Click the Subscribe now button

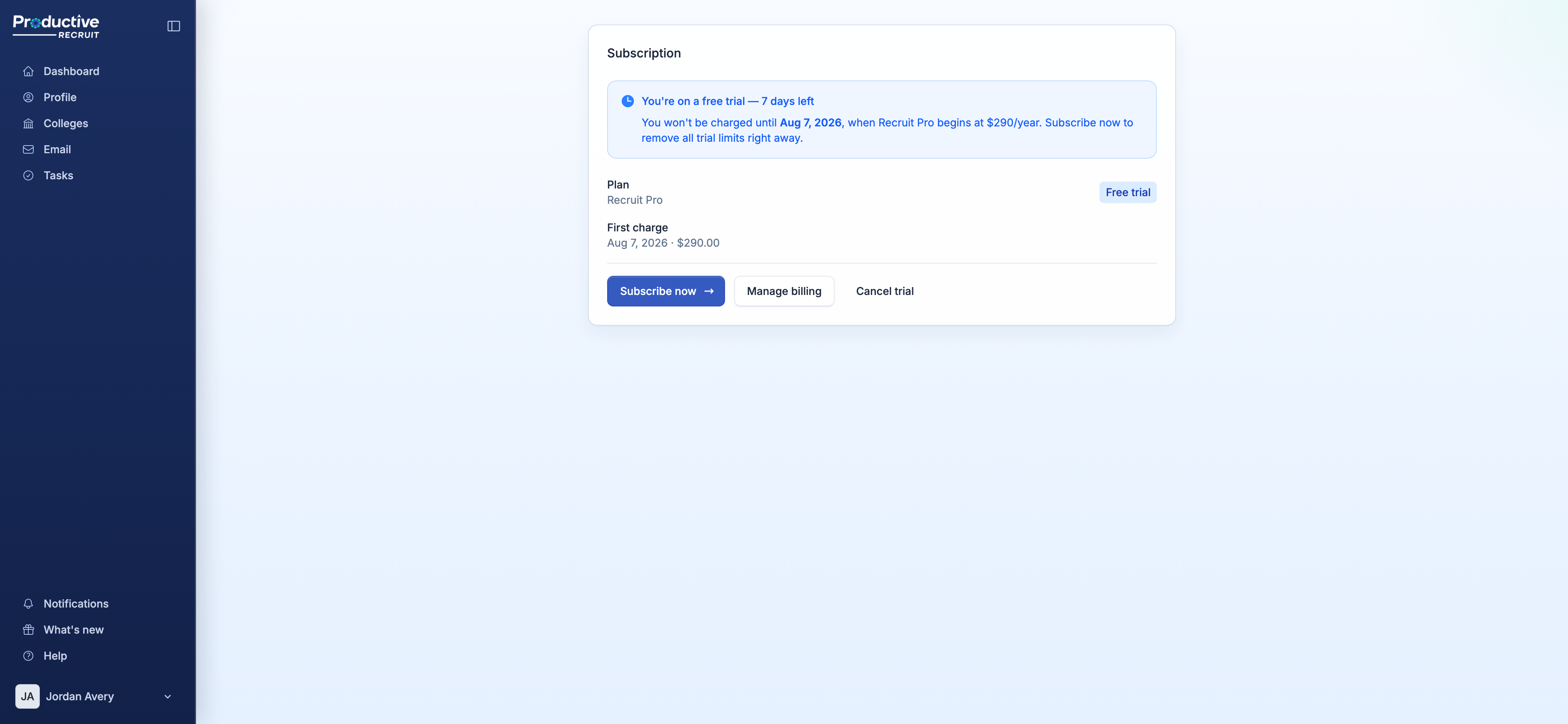pyautogui.click(x=665, y=291)
